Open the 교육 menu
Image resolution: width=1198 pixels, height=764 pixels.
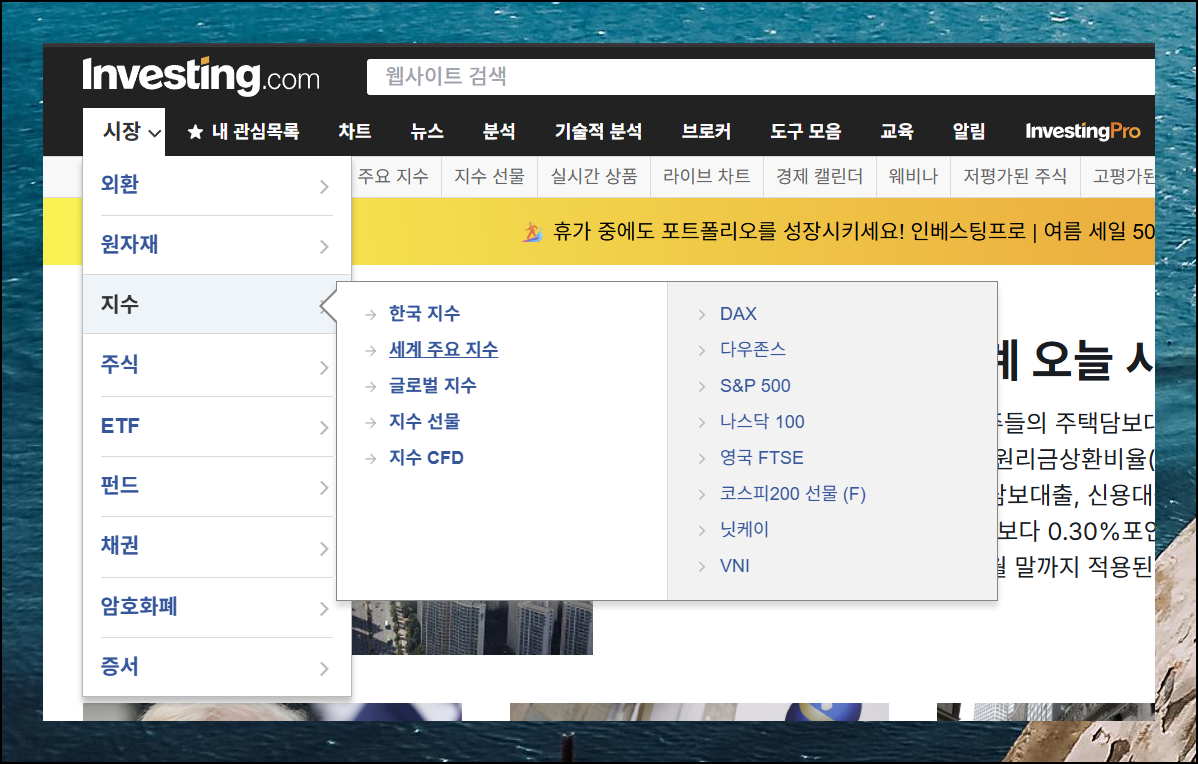click(x=897, y=131)
